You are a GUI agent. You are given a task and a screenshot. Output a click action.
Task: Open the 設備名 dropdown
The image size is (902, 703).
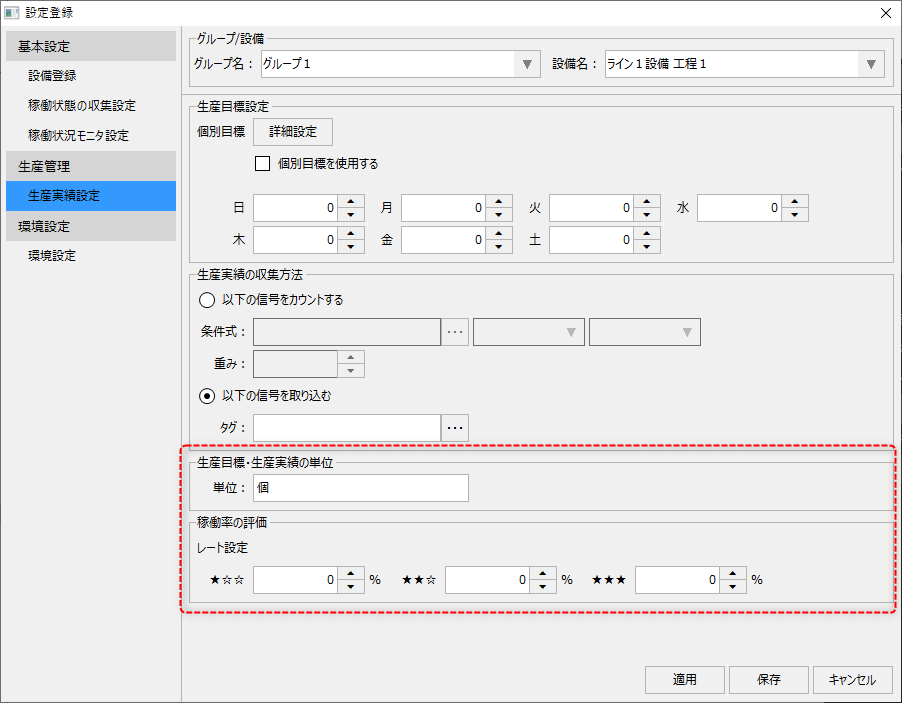[x=871, y=63]
